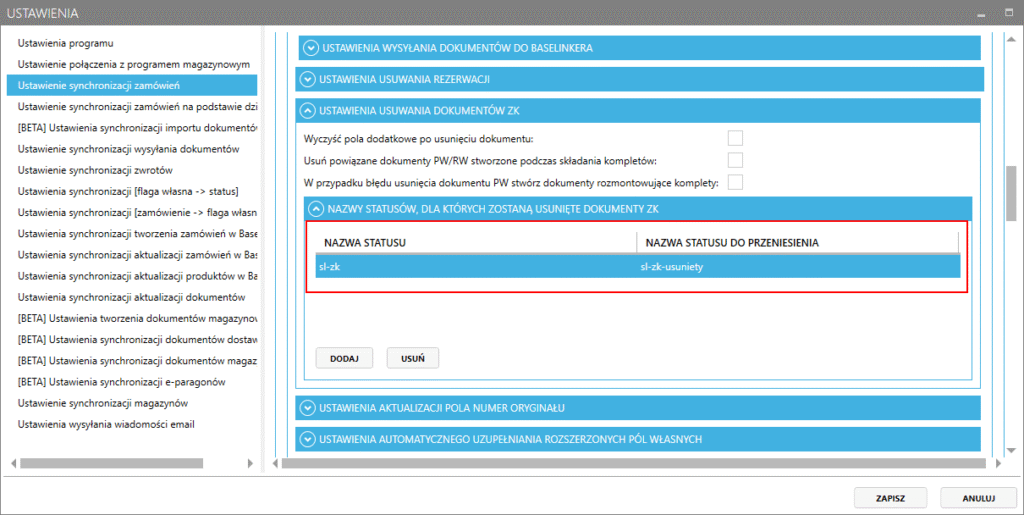Check the remove linked PW/RW documents option

pos(735,160)
